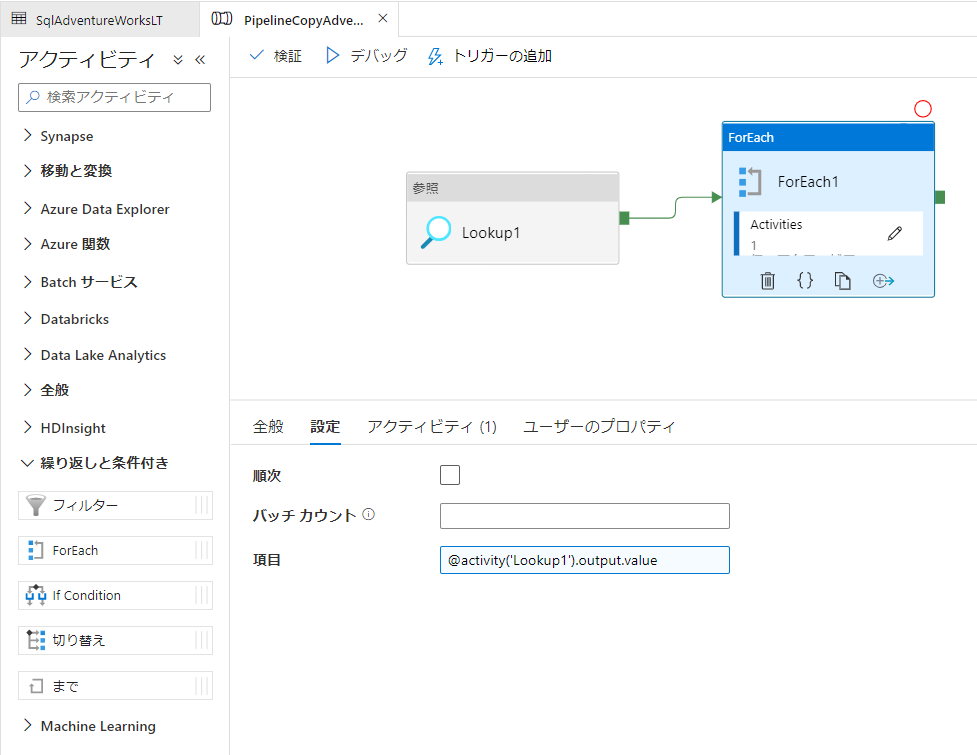The height and width of the screenshot is (755, 977).
Task: Click the まで activity item
Action: click(115, 685)
